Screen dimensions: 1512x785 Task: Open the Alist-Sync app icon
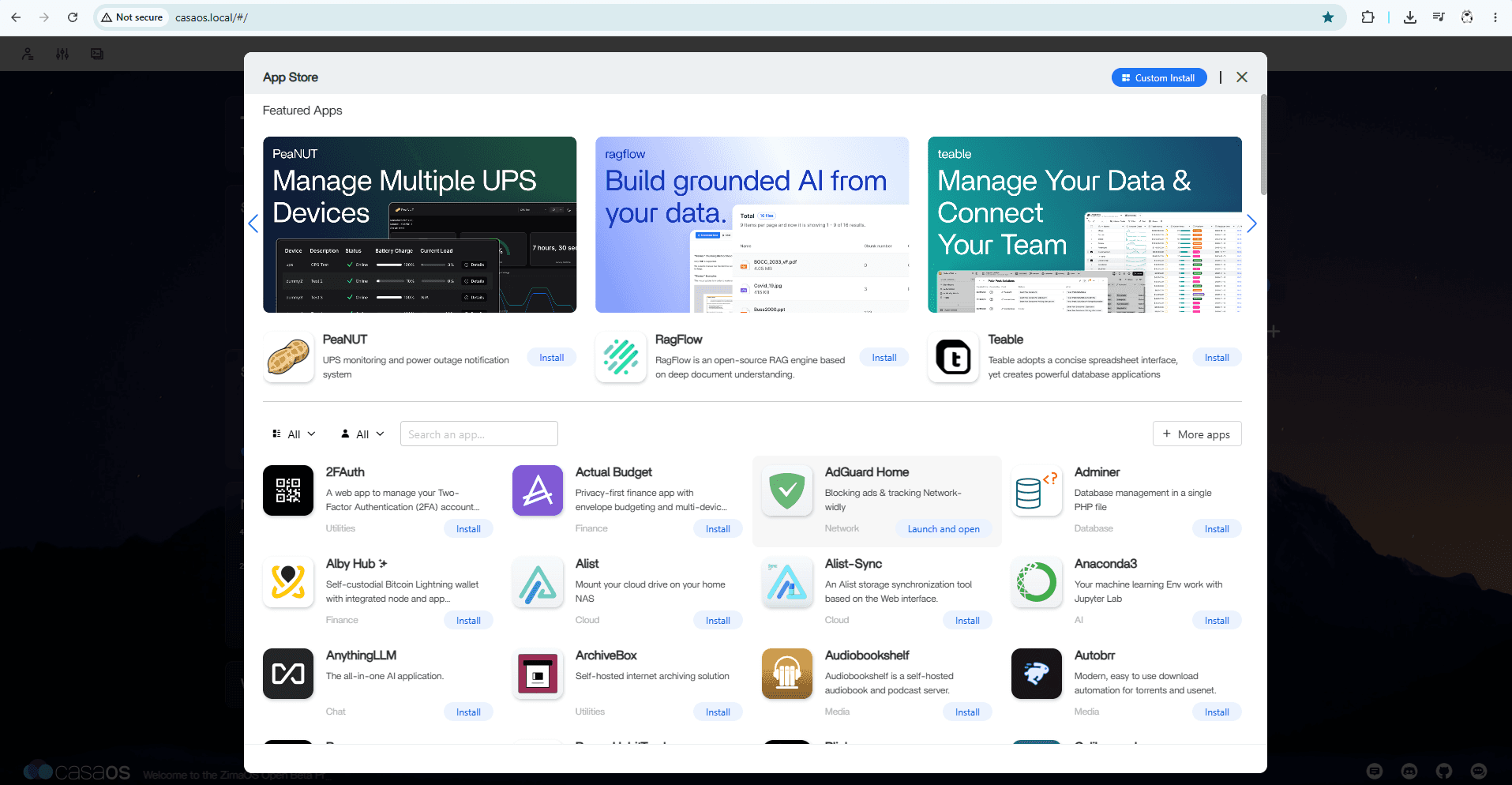[787, 582]
